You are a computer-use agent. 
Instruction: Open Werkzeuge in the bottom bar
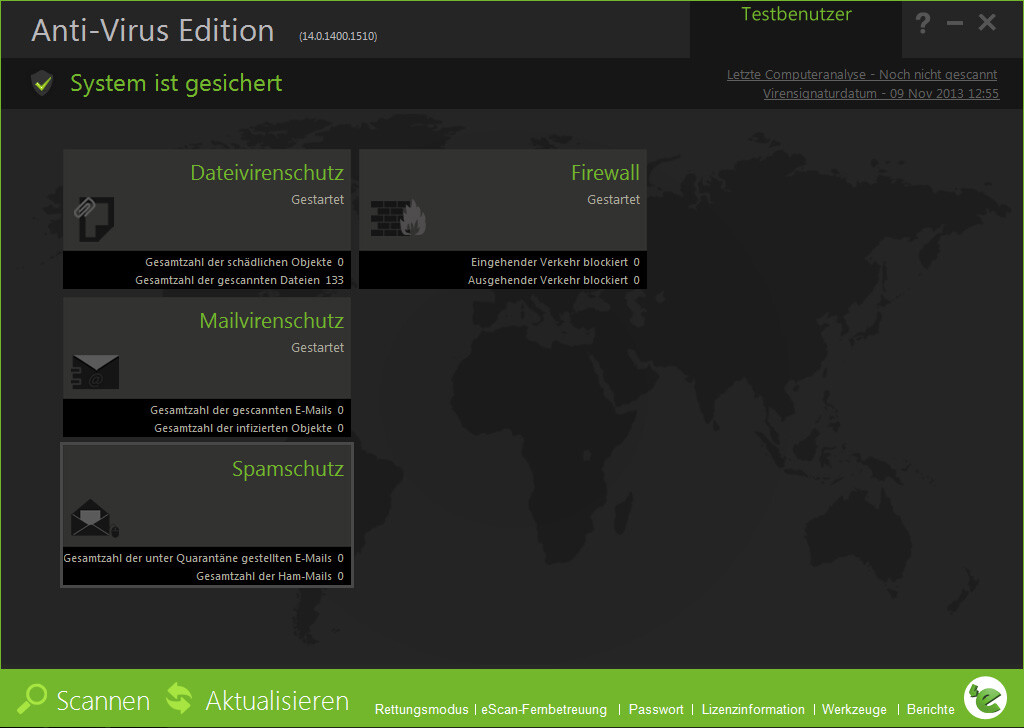coord(854,710)
